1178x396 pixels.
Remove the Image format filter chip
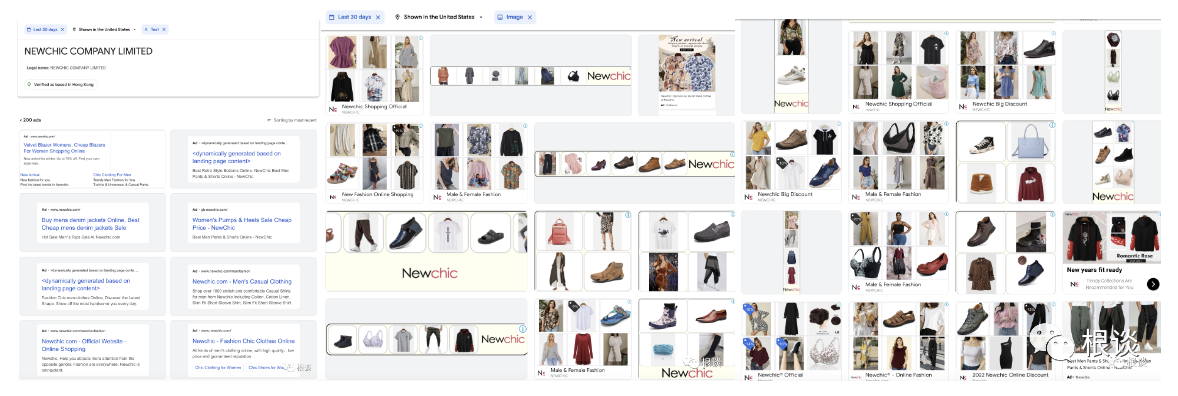[x=530, y=17]
